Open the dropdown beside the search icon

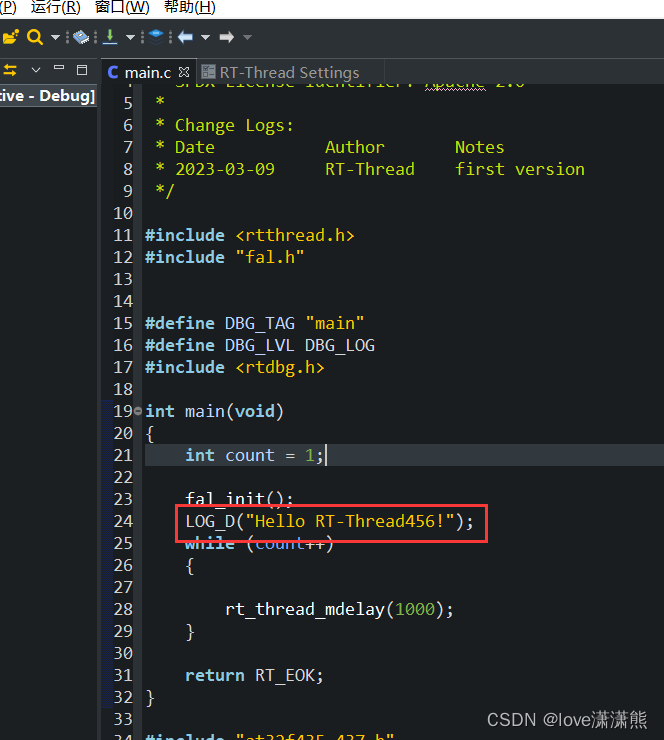(55, 37)
